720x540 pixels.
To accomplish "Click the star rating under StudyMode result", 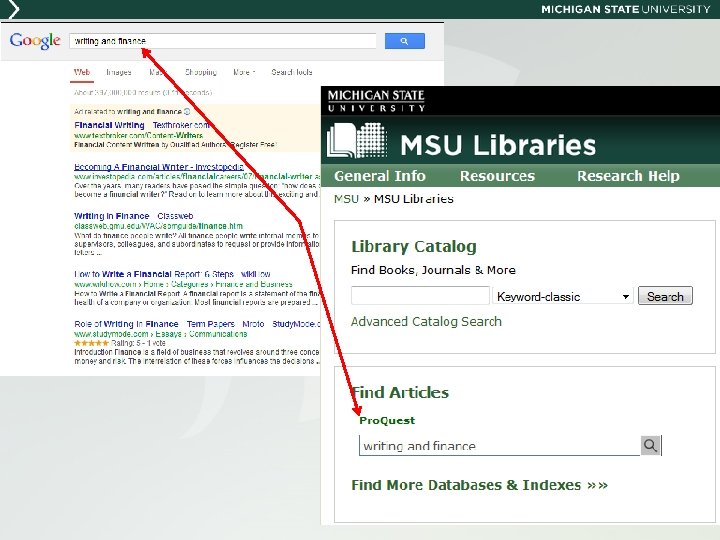I will pyautogui.click(x=91, y=343).
